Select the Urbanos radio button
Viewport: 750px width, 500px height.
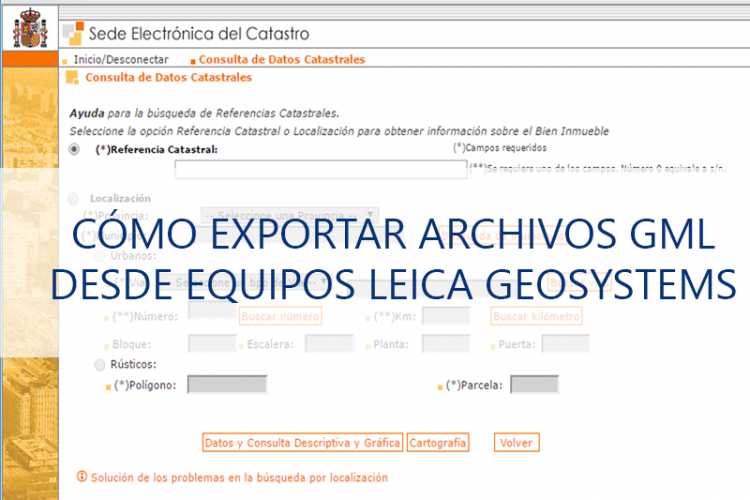[99, 256]
